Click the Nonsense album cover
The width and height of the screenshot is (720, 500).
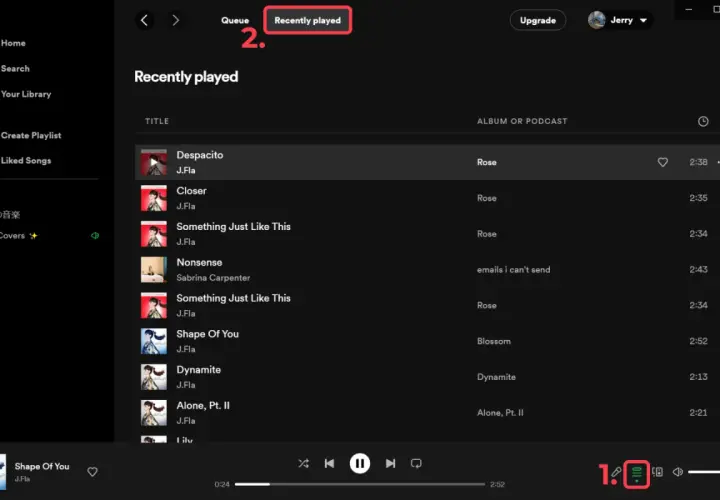[154, 270]
